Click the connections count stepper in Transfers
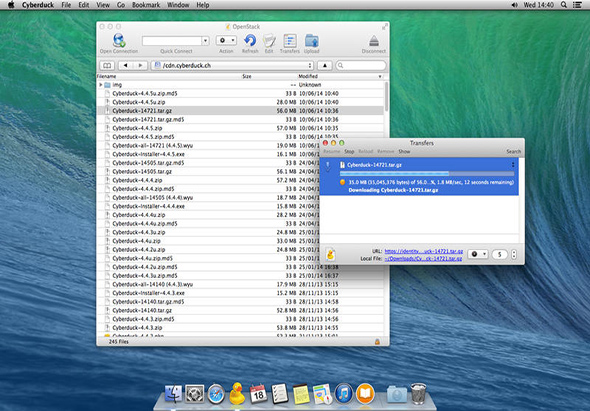This screenshot has height=411, width=590. tap(514, 254)
